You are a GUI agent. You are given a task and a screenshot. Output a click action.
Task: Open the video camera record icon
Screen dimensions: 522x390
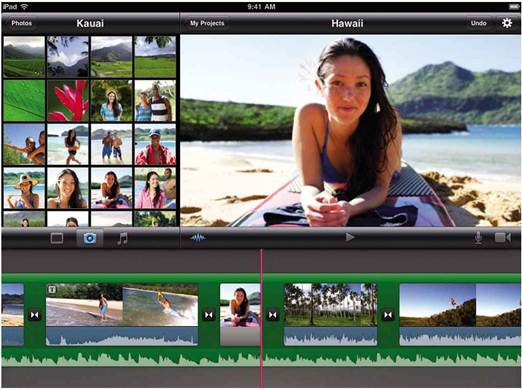503,238
